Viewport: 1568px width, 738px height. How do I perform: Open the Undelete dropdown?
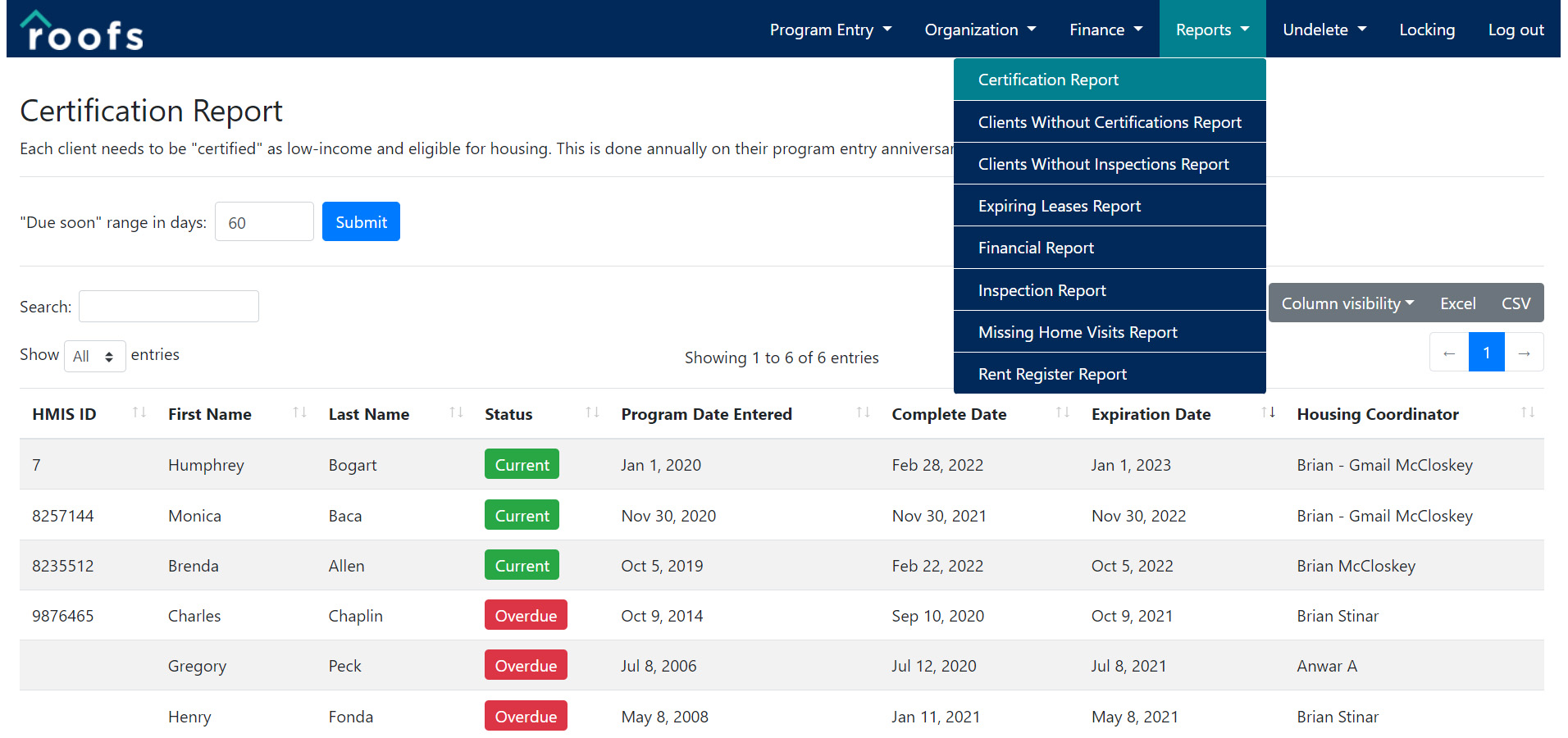[1324, 30]
